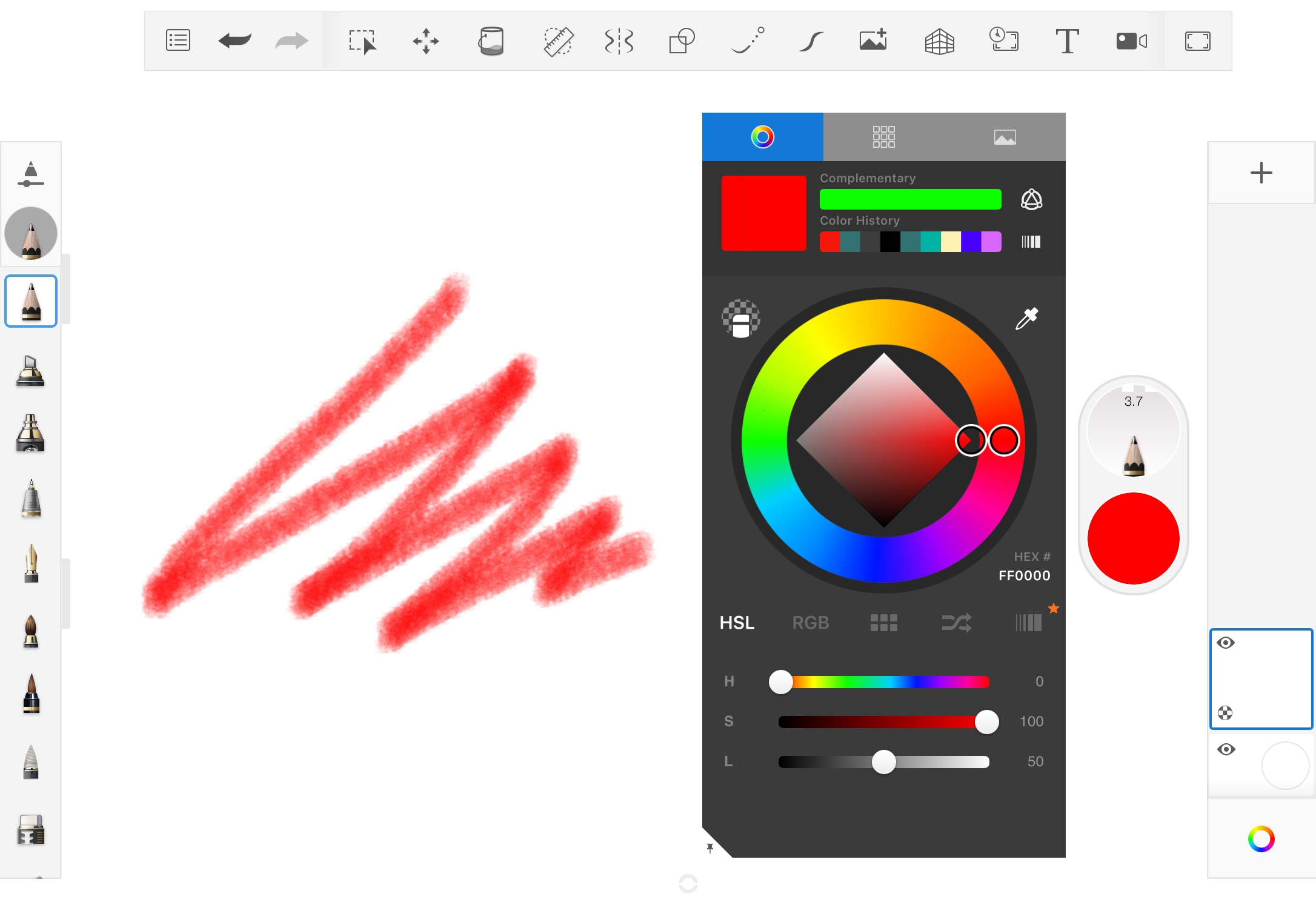Expand the color history gradient options

pos(1031,242)
